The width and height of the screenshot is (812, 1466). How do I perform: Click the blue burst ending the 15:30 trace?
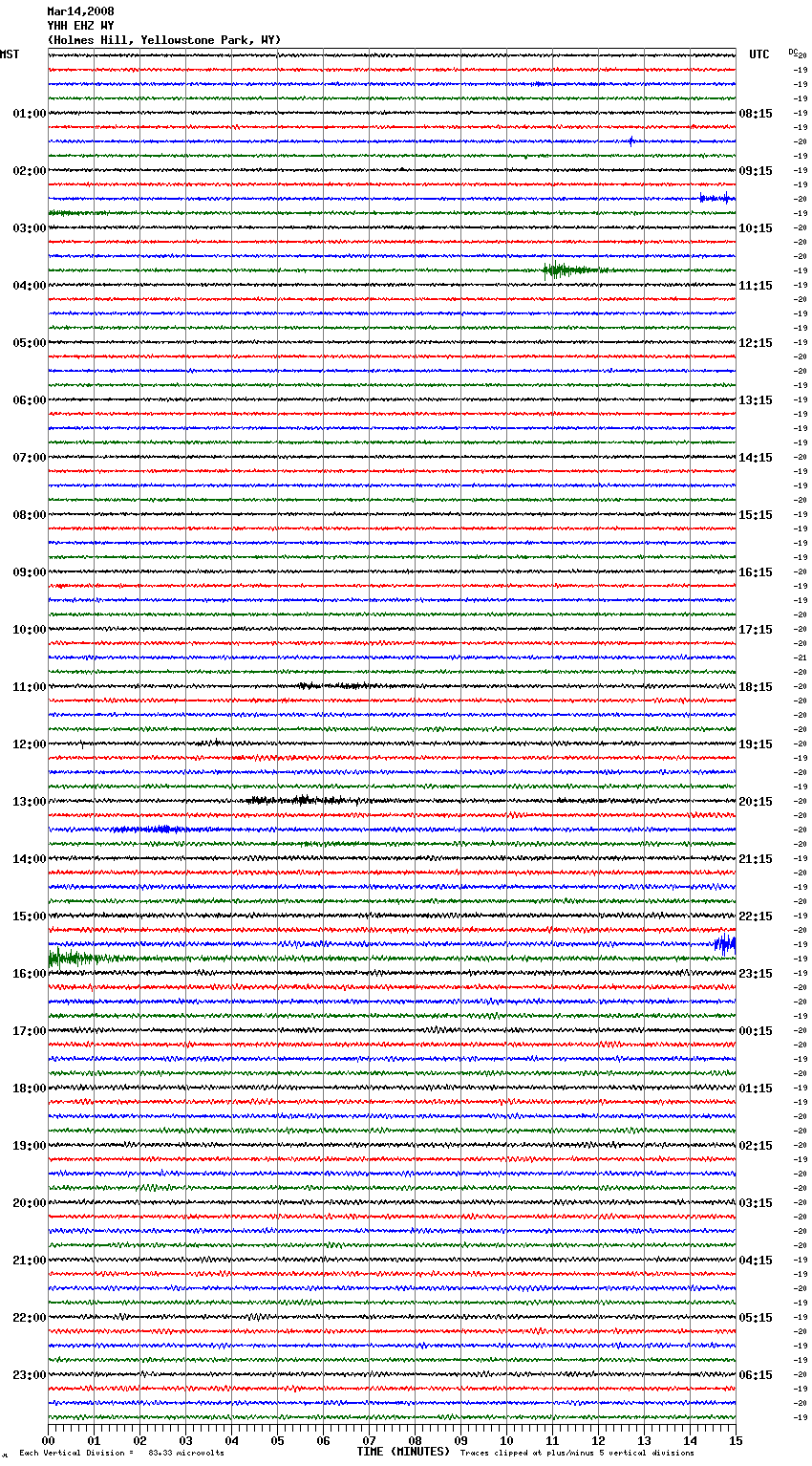[x=725, y=944]
